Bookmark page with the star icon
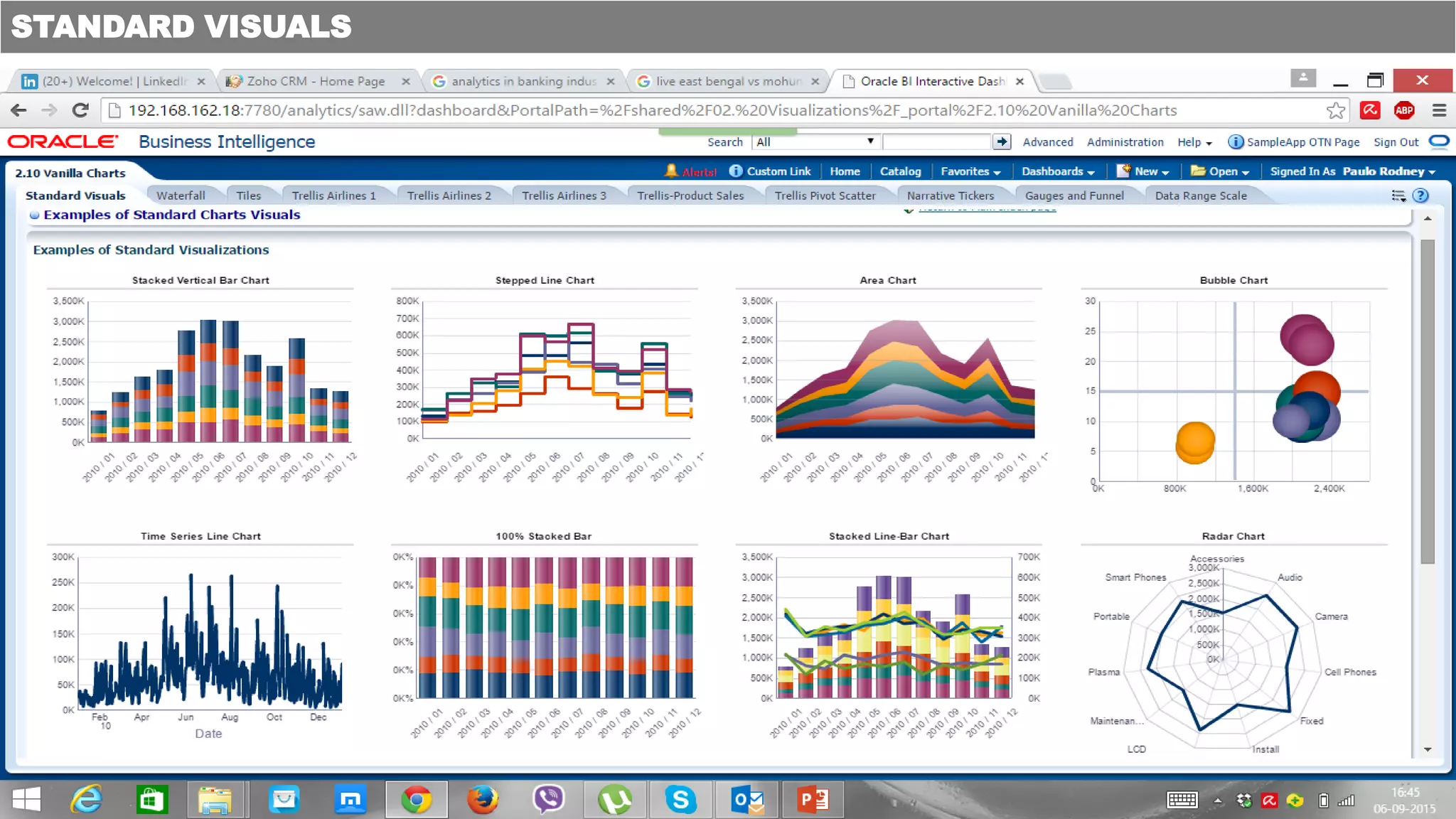The image size is (1456, 819). 1335,110
